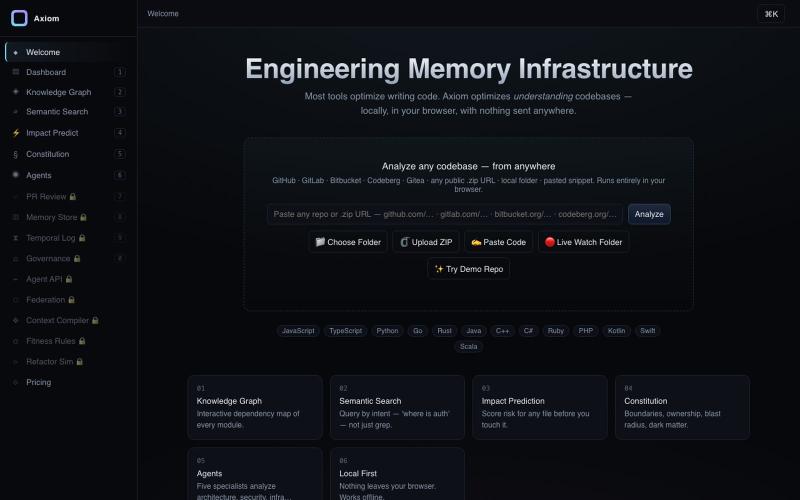This screenshot has width=800, height=500.
Task: Open the locked Governance item
Action: point(68,259)
